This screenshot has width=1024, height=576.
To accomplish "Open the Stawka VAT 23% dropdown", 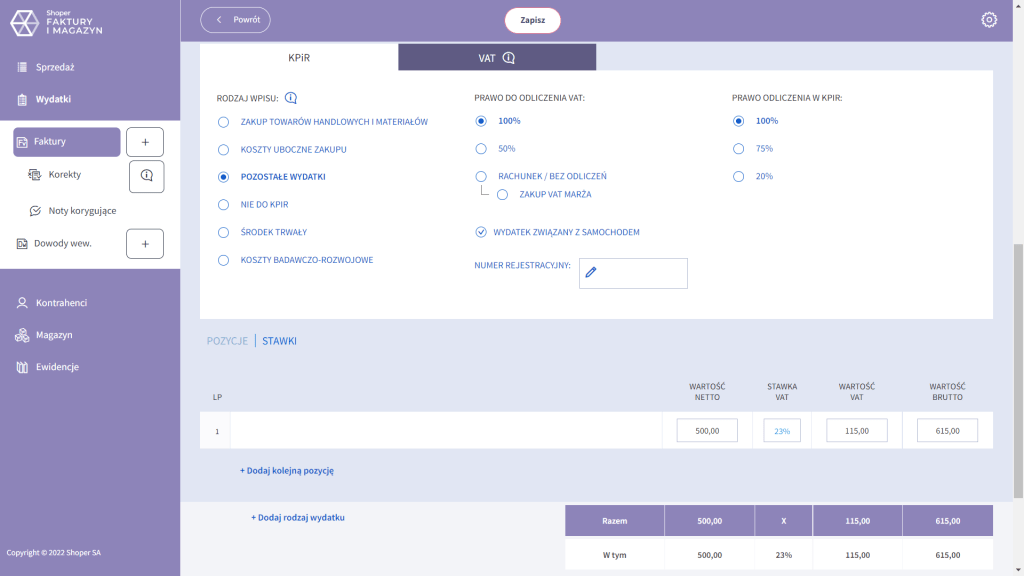I will (781, 431).
